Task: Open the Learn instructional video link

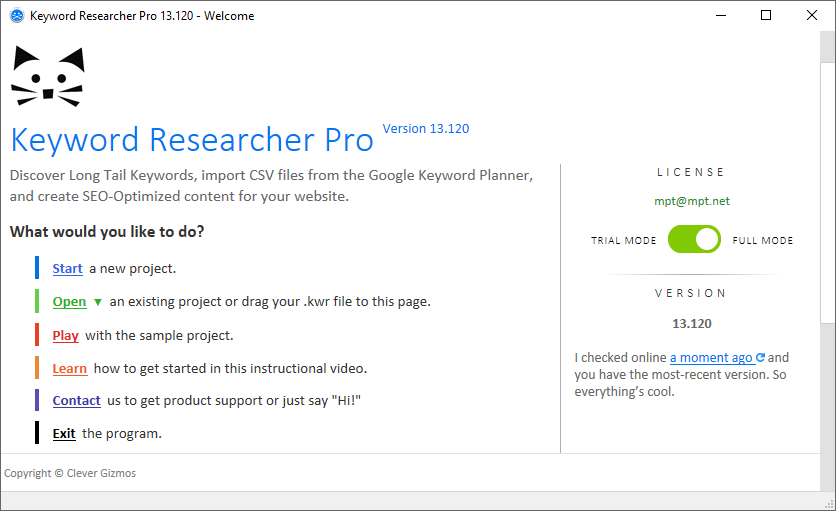Action: click(69, 369)
